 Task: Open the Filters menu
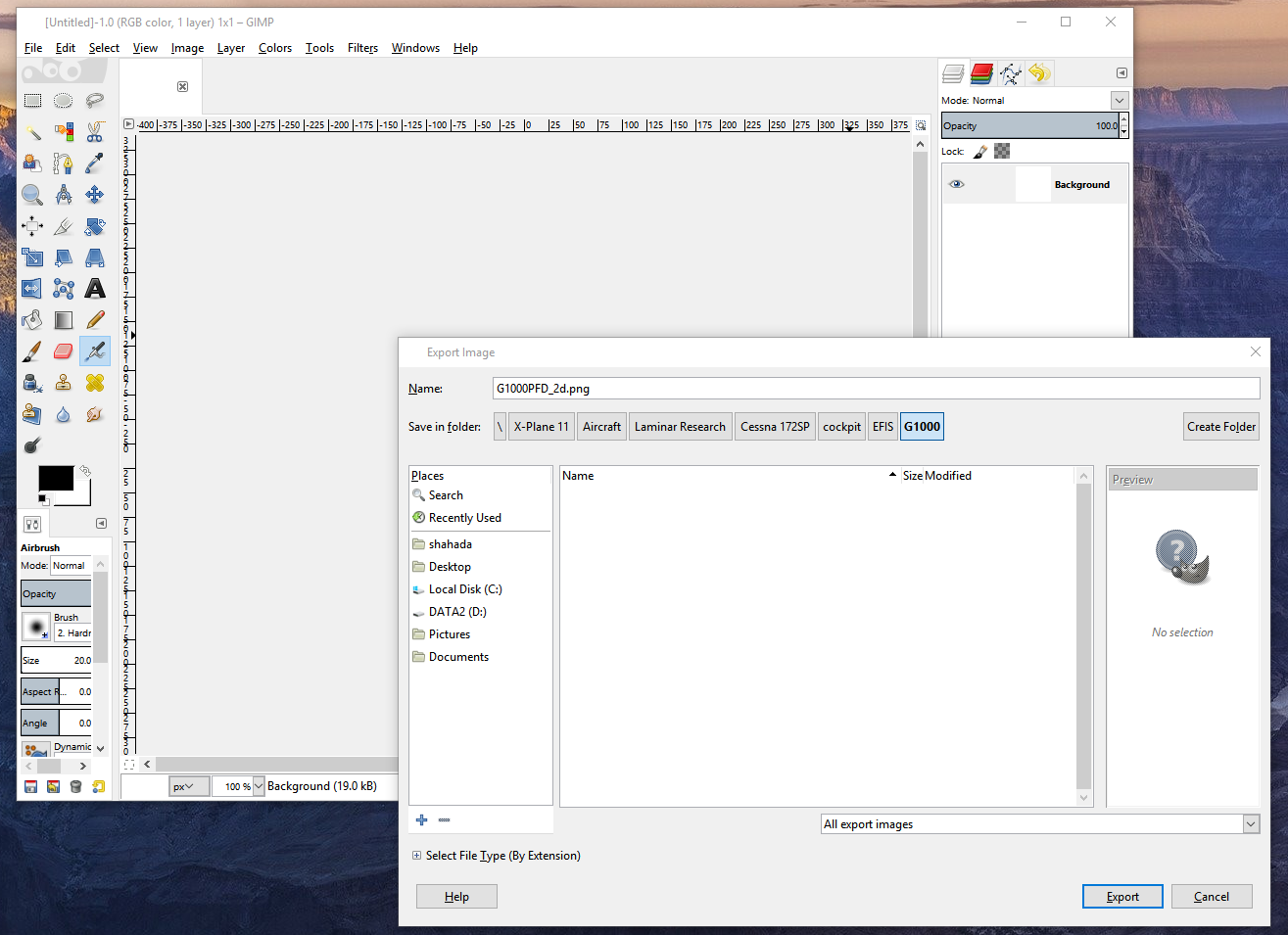[362, 48]
